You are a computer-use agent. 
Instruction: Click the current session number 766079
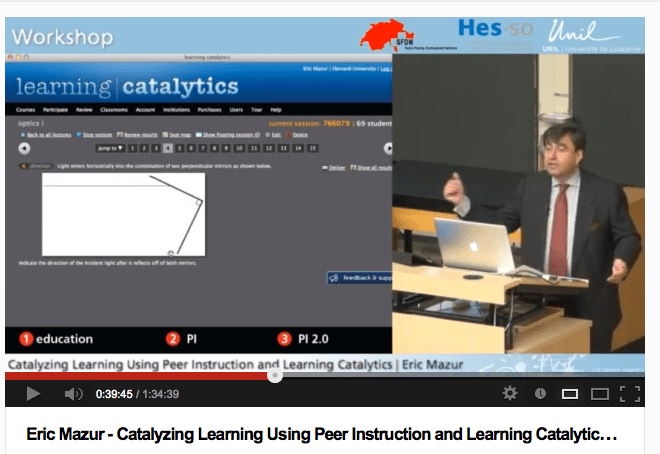[336, 123]
